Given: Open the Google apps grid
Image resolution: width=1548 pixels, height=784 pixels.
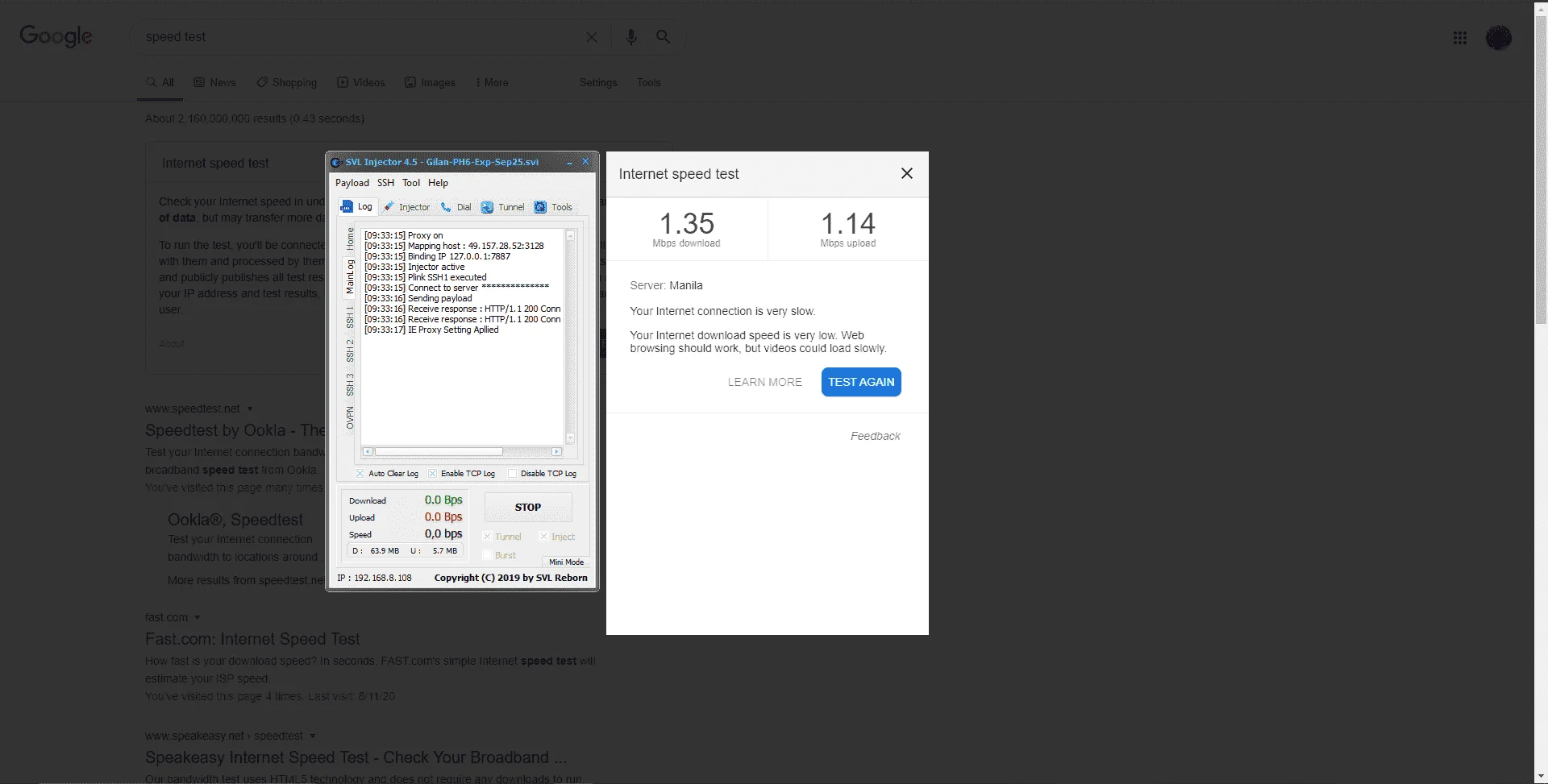Looking at the screenshot, I should point(1460,38).
